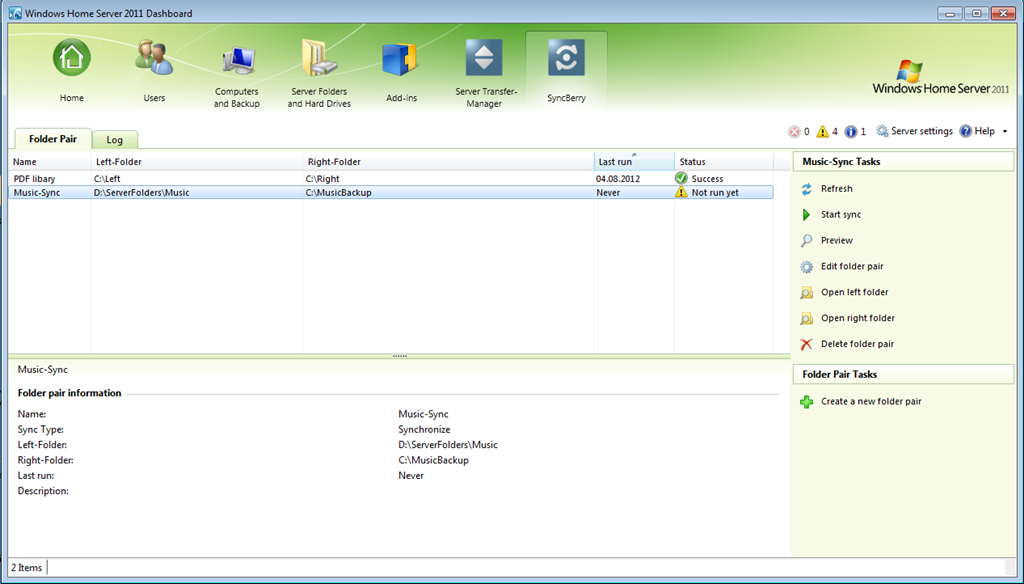This screenshot has width=1024, height=584.
Task: Select the SyncBerry sync icon
Action: click(x=566, y=57)
